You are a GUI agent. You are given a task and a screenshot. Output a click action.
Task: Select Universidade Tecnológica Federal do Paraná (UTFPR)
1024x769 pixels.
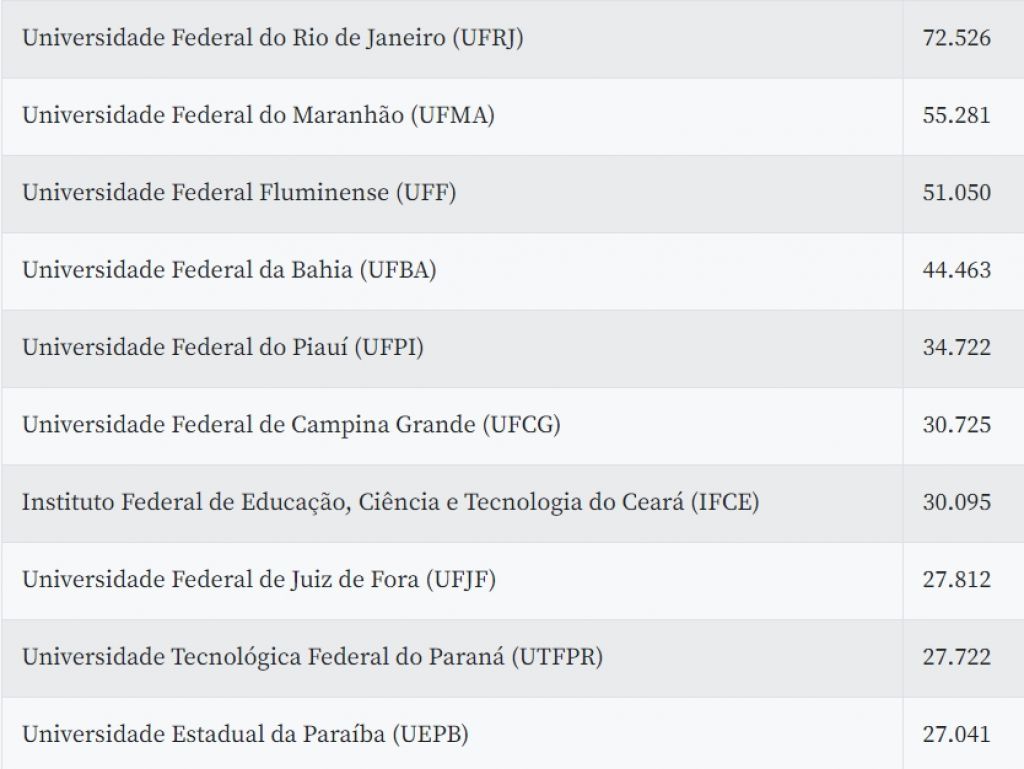click(x=312, y=657)
